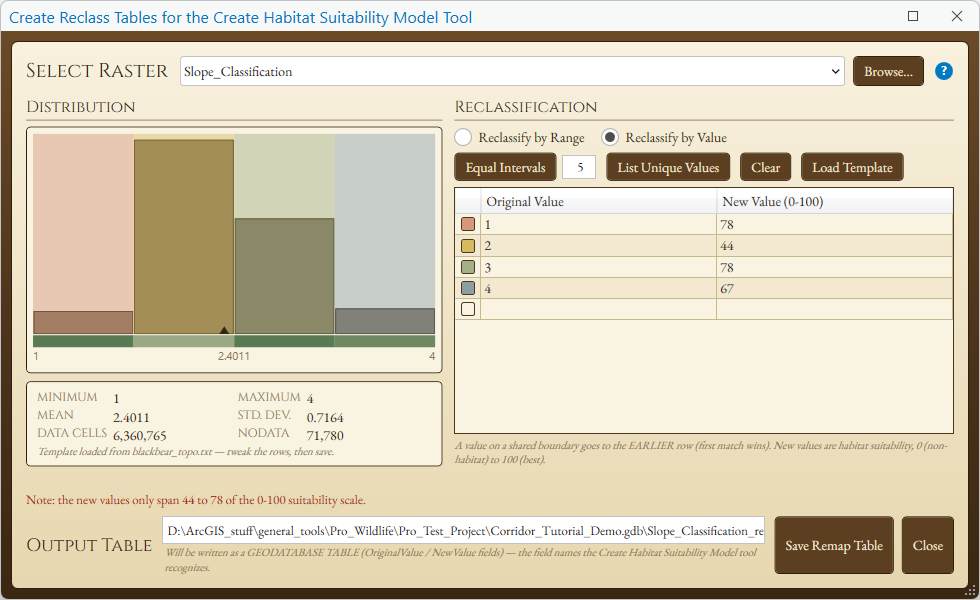Click the window resize grip in corner
Viewport: 980px width, 600px height.
click(971, 591)
